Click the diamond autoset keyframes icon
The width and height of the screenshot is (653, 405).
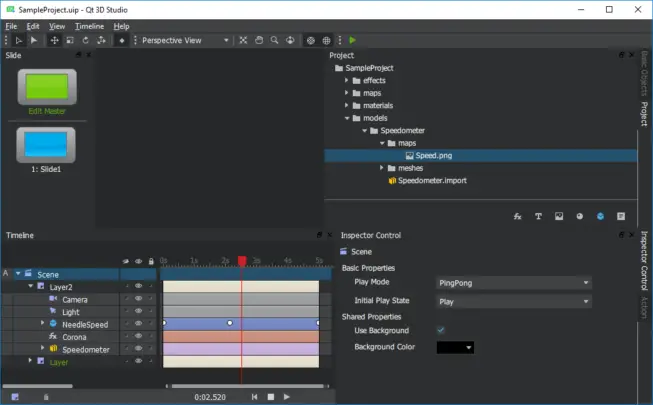(122, 40)
